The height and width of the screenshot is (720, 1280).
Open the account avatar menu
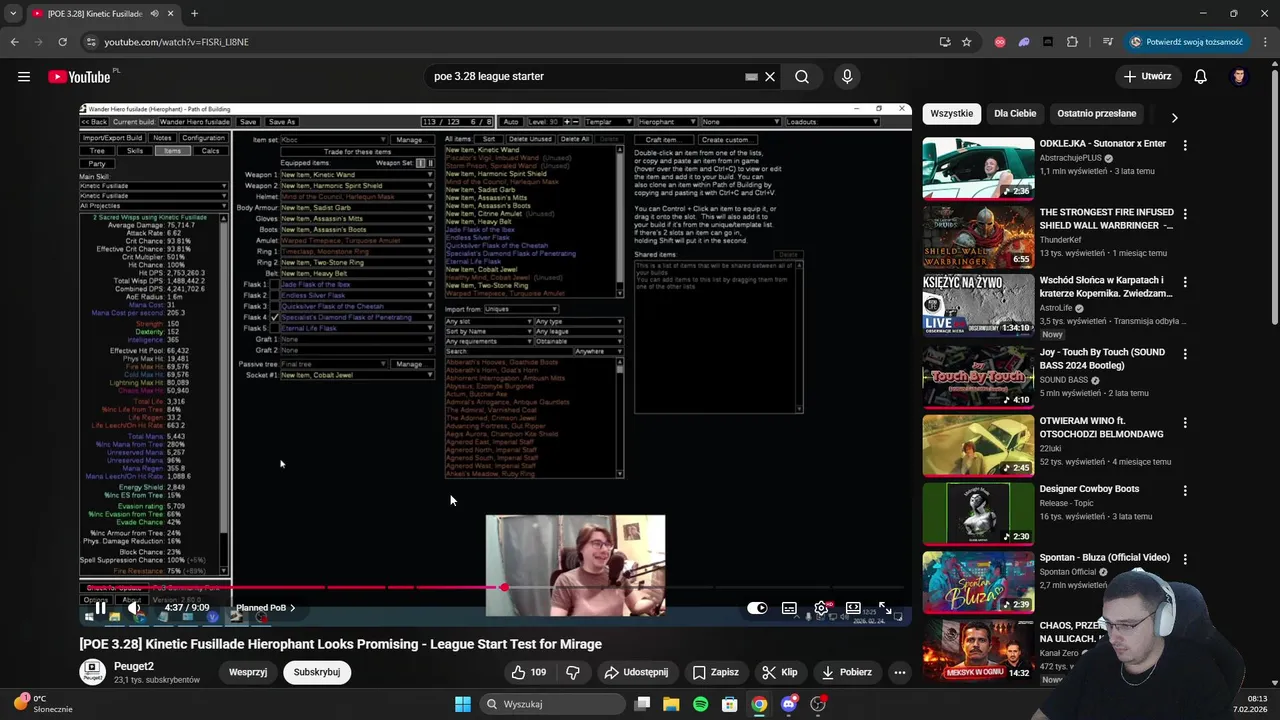coord(1239,77)
